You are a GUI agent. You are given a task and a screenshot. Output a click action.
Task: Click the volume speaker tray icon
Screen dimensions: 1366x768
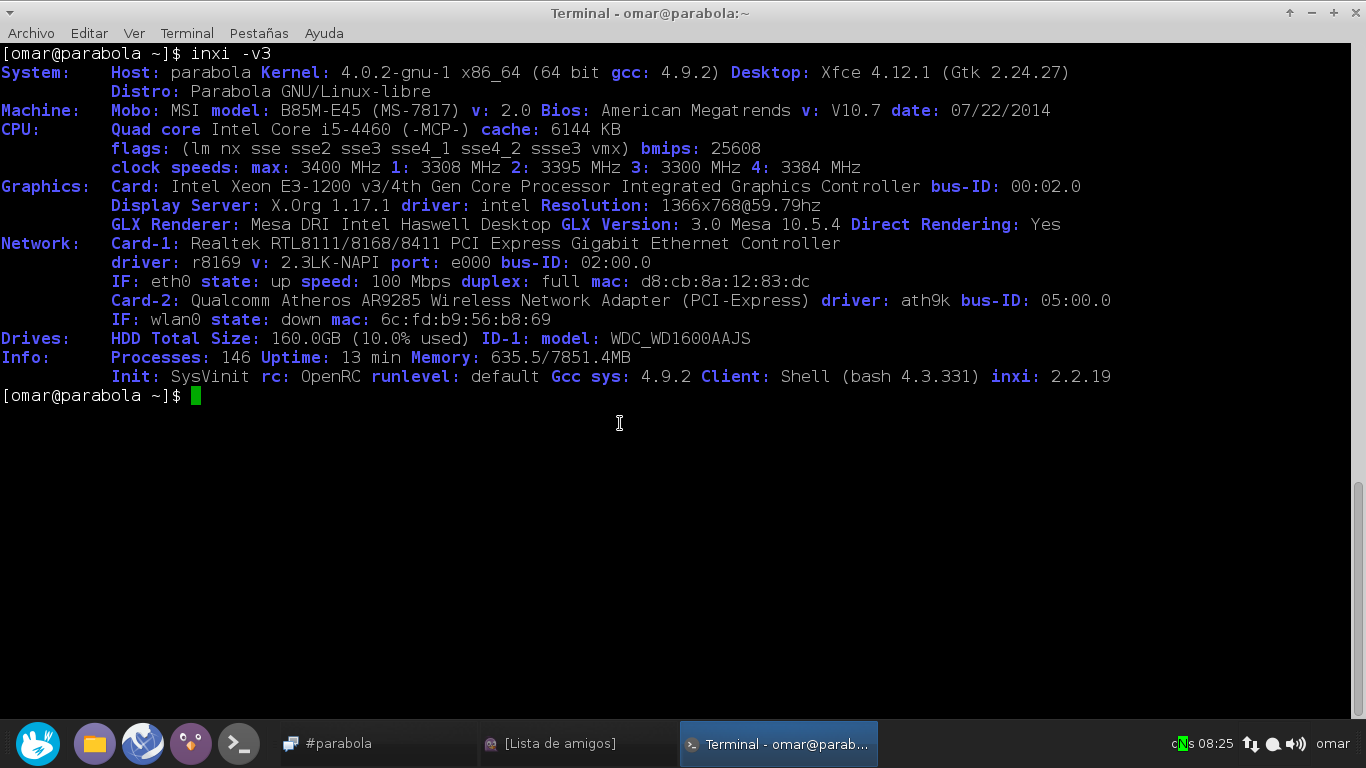pyautogui.click(x=1297, y=744)
